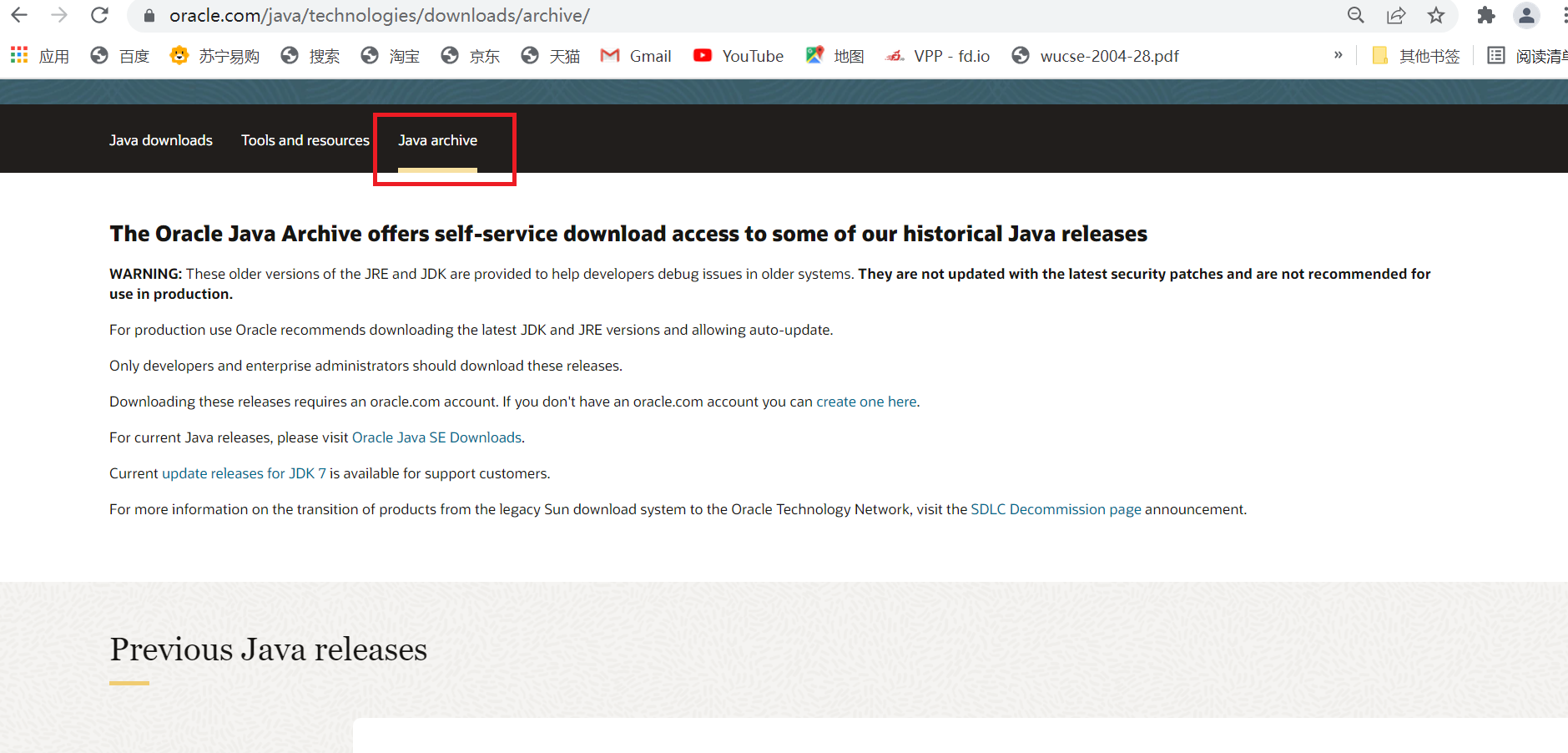This screenshot has width=1568, height=753.
Task: Open the 天猫 bookmark
Action: tap(550, 56)
